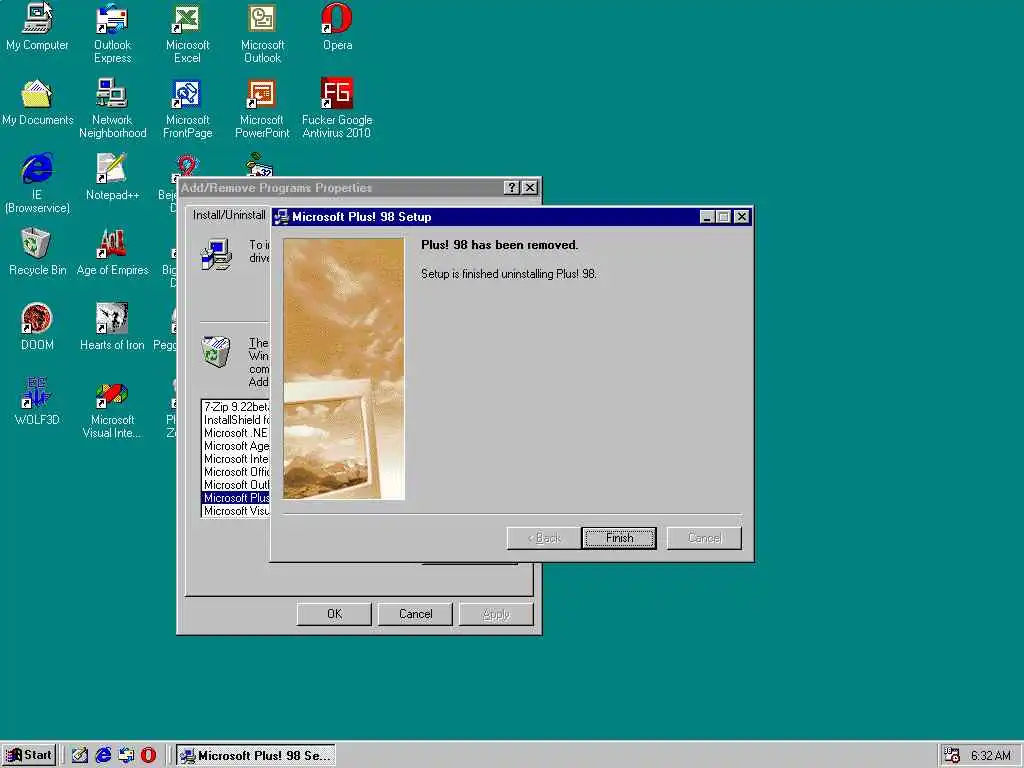Open the Microsoft Excel shortcut
Image resolution: width=1024 pixels, height=768 pixels.
tap(187, 33)
